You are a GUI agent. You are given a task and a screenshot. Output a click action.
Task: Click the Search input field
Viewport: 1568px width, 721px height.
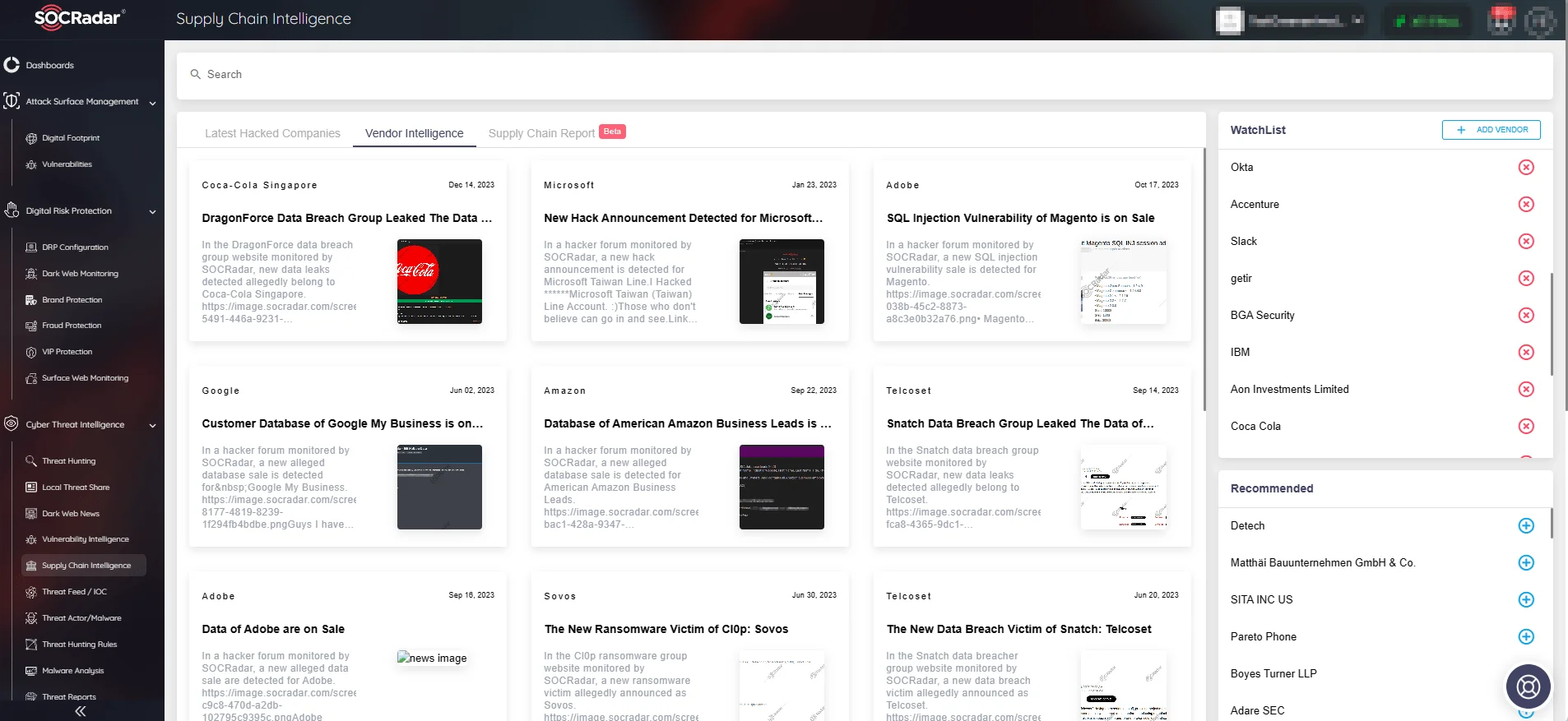coord(865,76)
